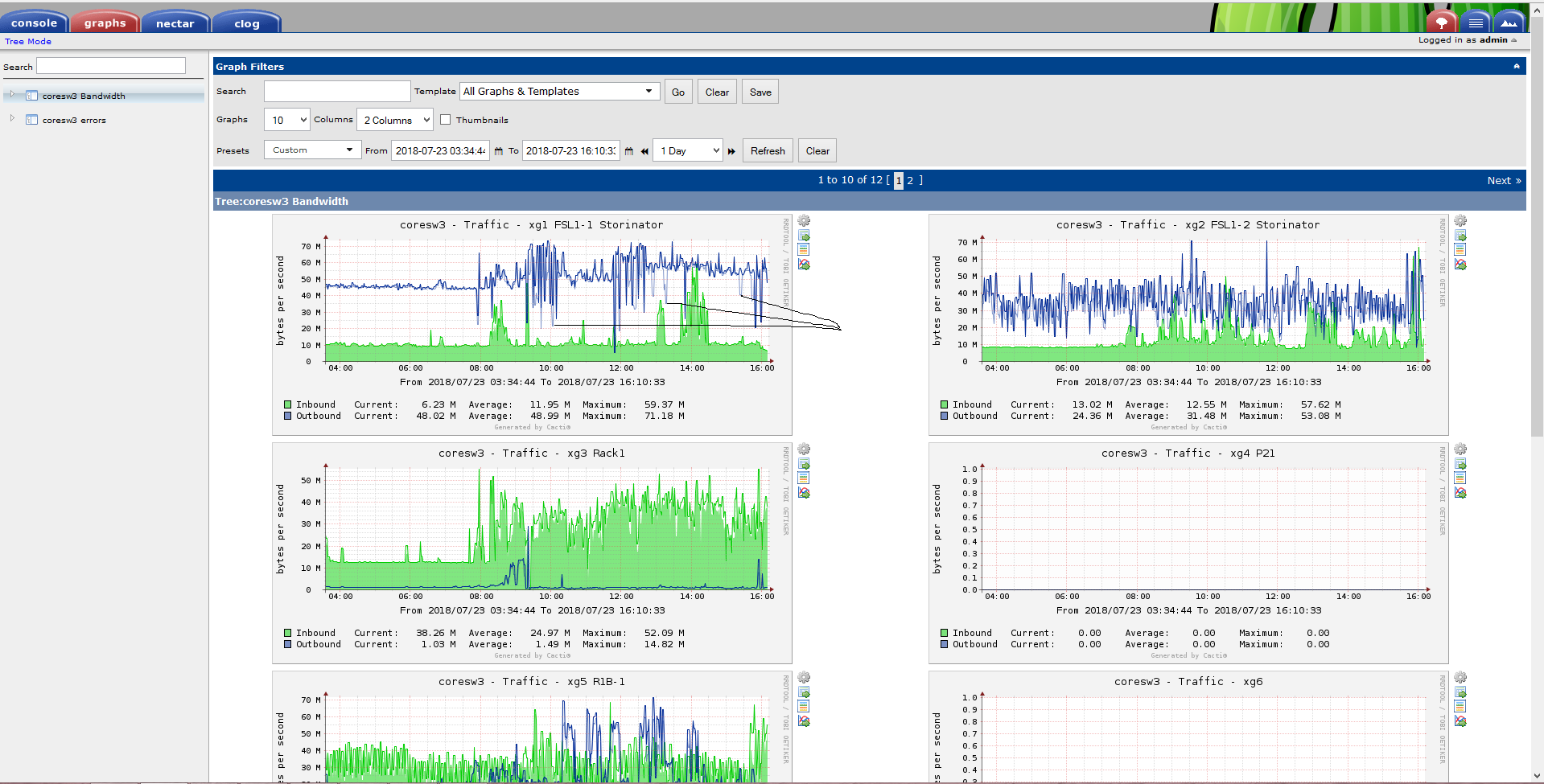Open the From date calendar picker
Viewport: 1544px width, 784px height.
499,151
